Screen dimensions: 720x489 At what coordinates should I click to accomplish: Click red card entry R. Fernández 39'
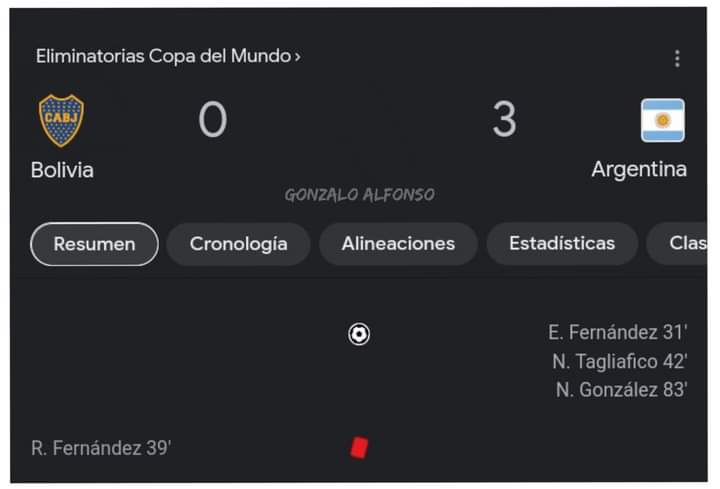pyautogui.click(x=101, y=448)
